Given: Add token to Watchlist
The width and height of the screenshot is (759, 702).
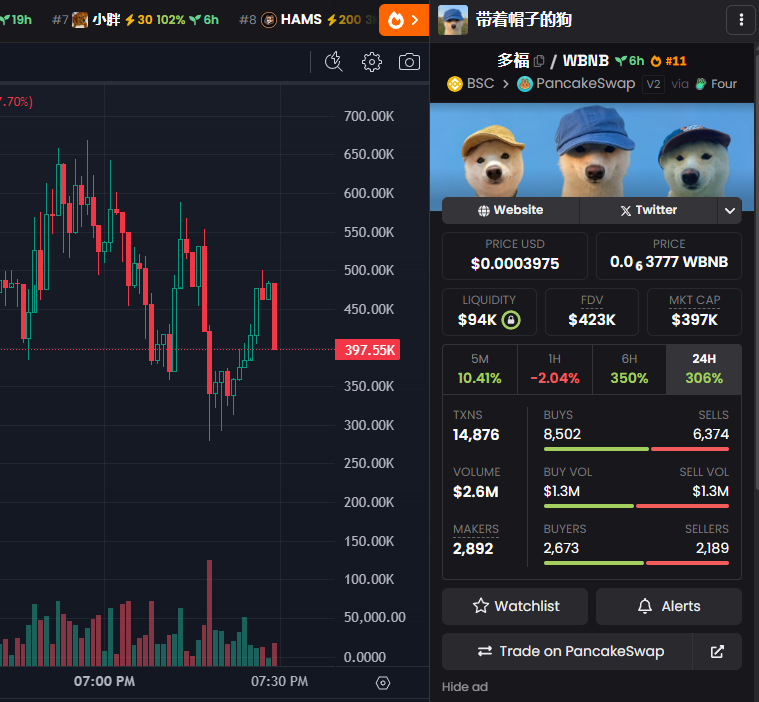Looking at the screenshot, I should [515, 606].
